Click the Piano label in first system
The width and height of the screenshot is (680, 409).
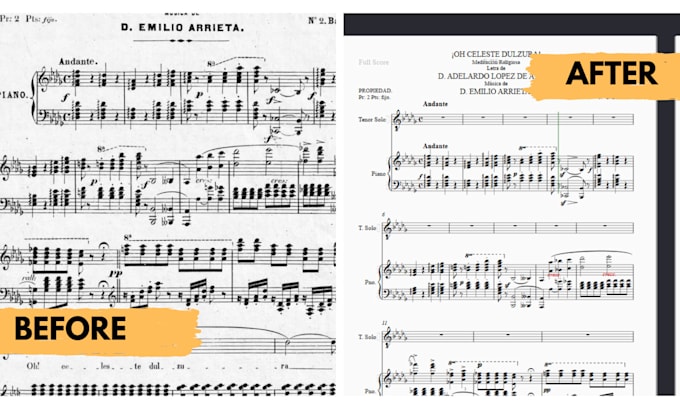[379, 173]
